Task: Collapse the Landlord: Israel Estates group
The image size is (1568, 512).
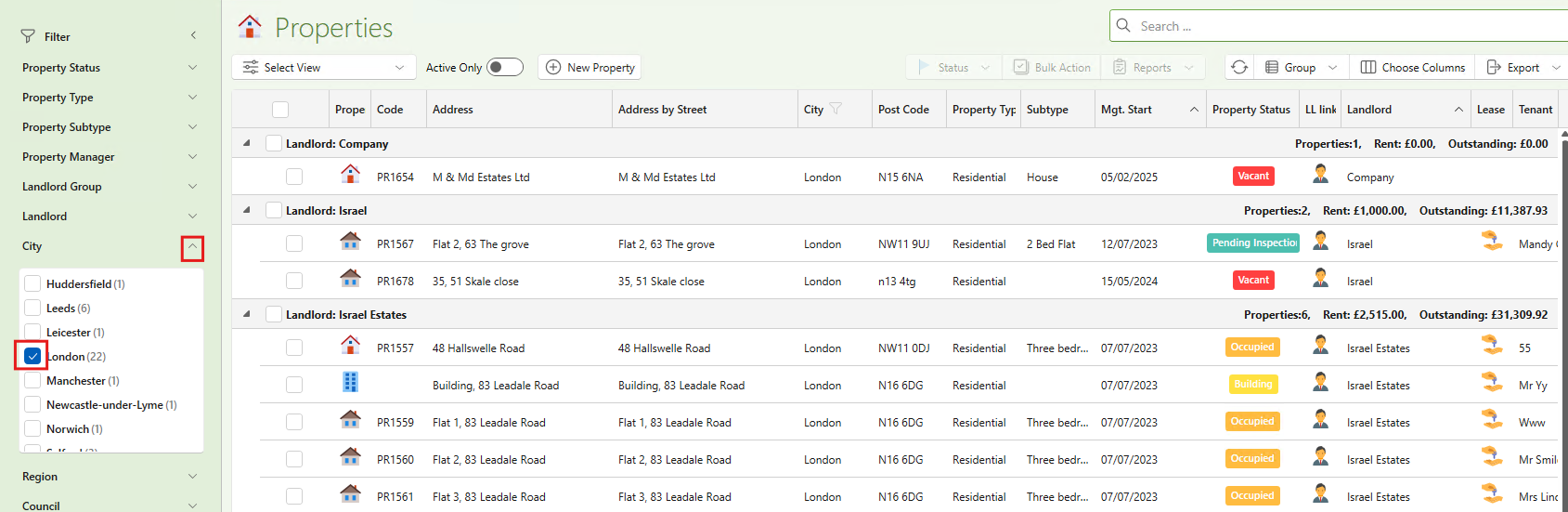Action: click(246, 314)
